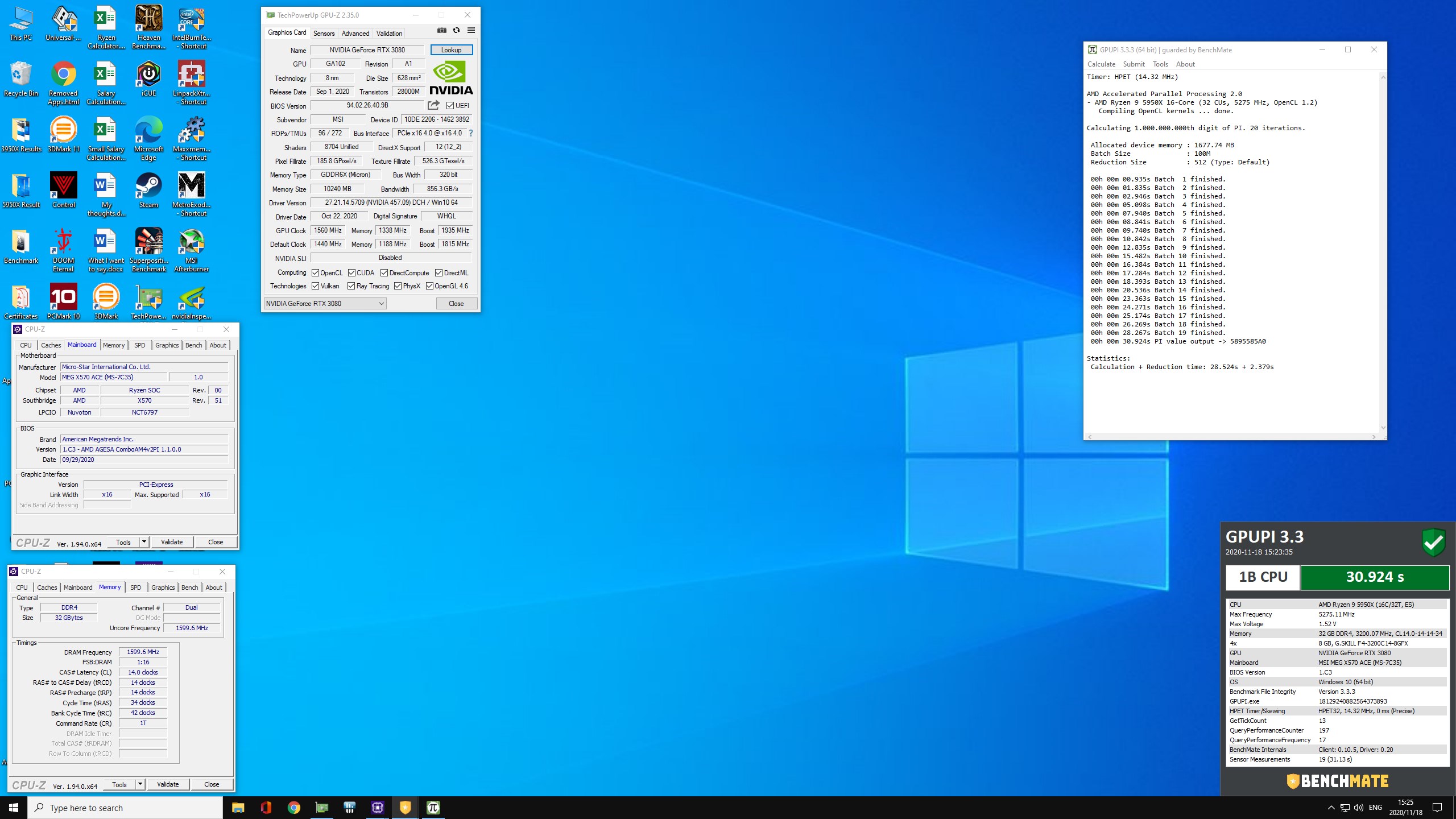
Task: Open the 3DMark 11 desktop icon
Action: [x=63, y=134]
